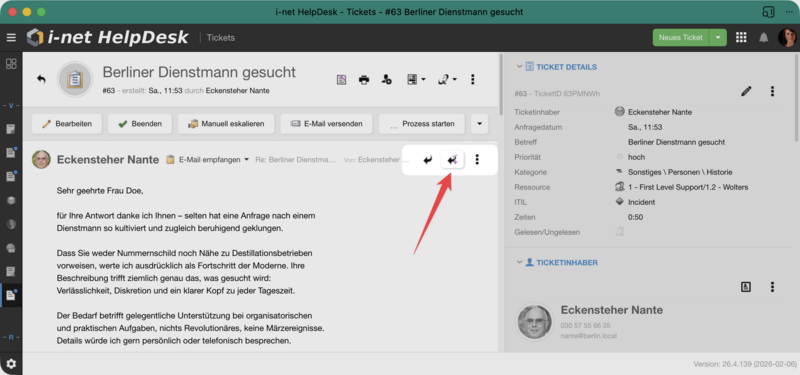Viewport: 800px width, 375px height.
Task: Collapse the TICKET DETAILS section
Action: click(x=519, y=66)
